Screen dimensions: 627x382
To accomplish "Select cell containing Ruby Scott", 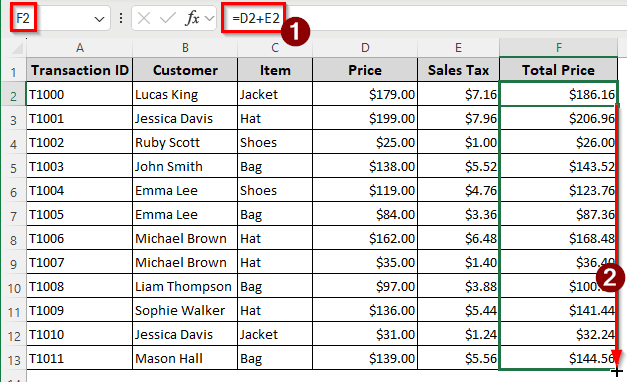I will 185,142.
